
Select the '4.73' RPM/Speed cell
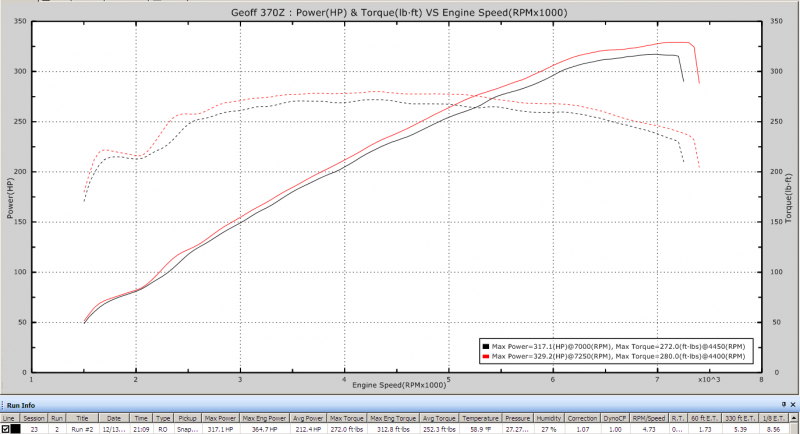pos(649,429)
